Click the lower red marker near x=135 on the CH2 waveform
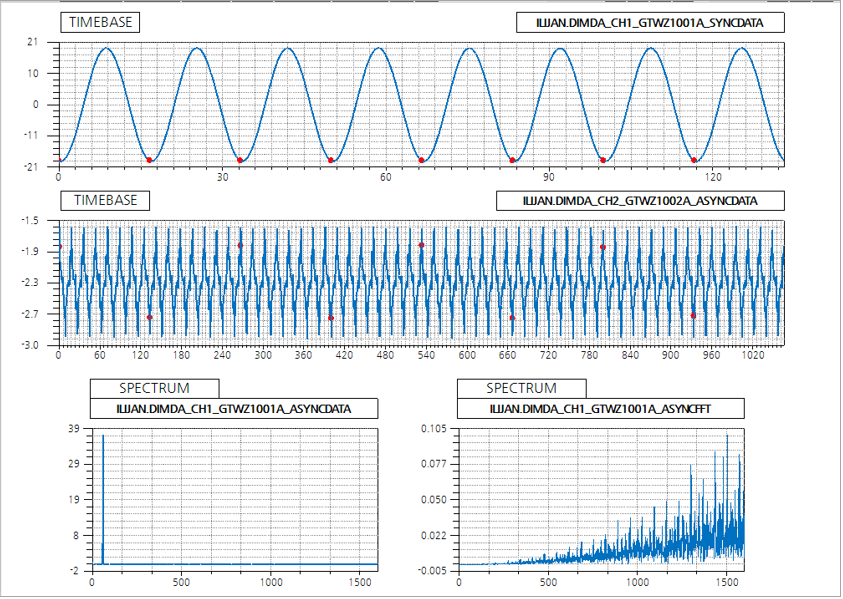The width and height of the screenshot is (843, 599). tap(149, 317)
